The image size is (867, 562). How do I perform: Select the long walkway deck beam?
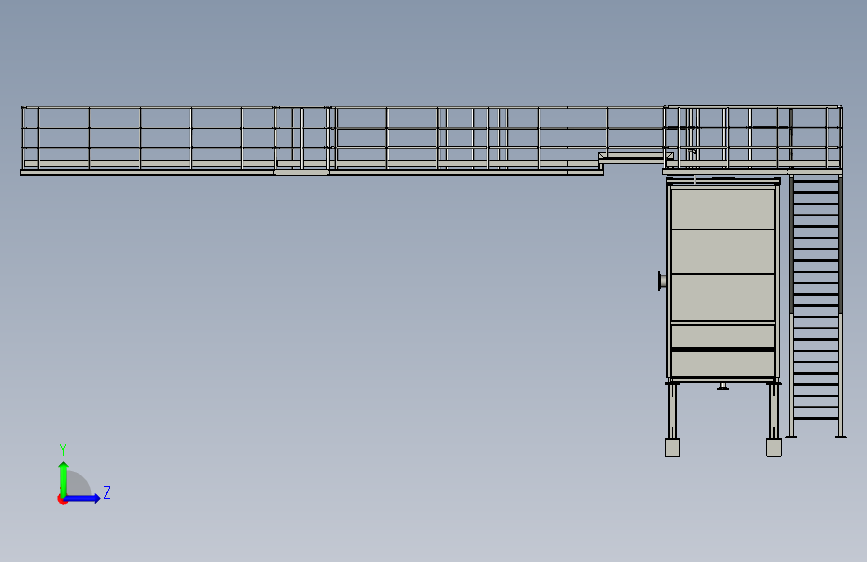click(312, 173)
